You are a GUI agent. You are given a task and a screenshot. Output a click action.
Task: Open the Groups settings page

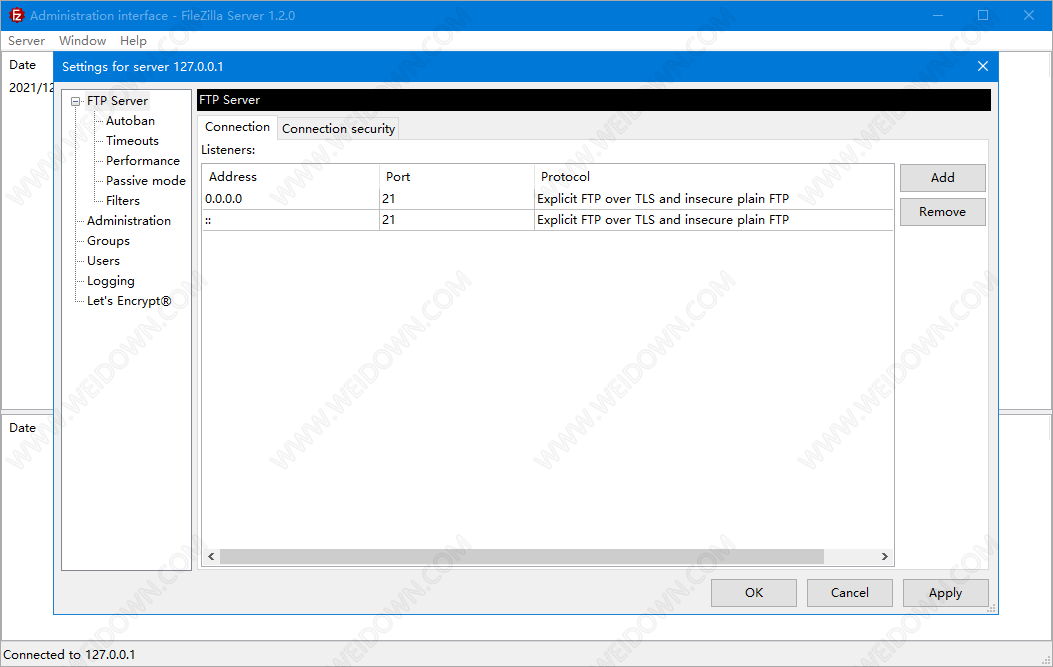(108, 241)
